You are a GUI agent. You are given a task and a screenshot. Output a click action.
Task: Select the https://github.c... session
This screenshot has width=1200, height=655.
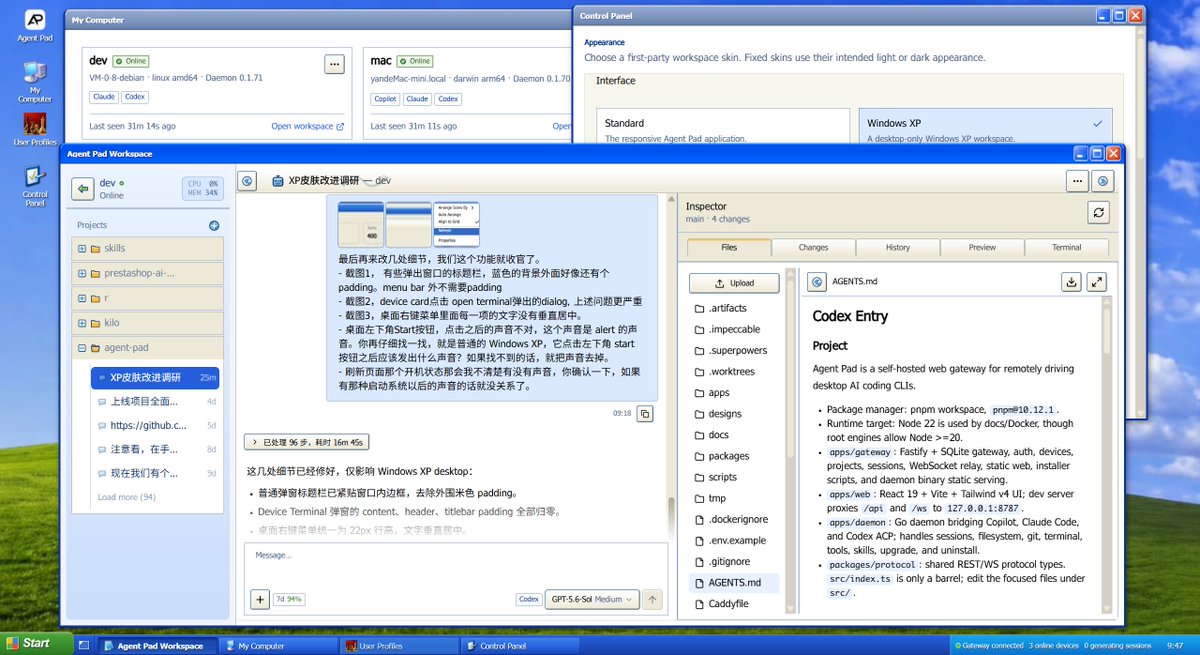pos(155,425)
